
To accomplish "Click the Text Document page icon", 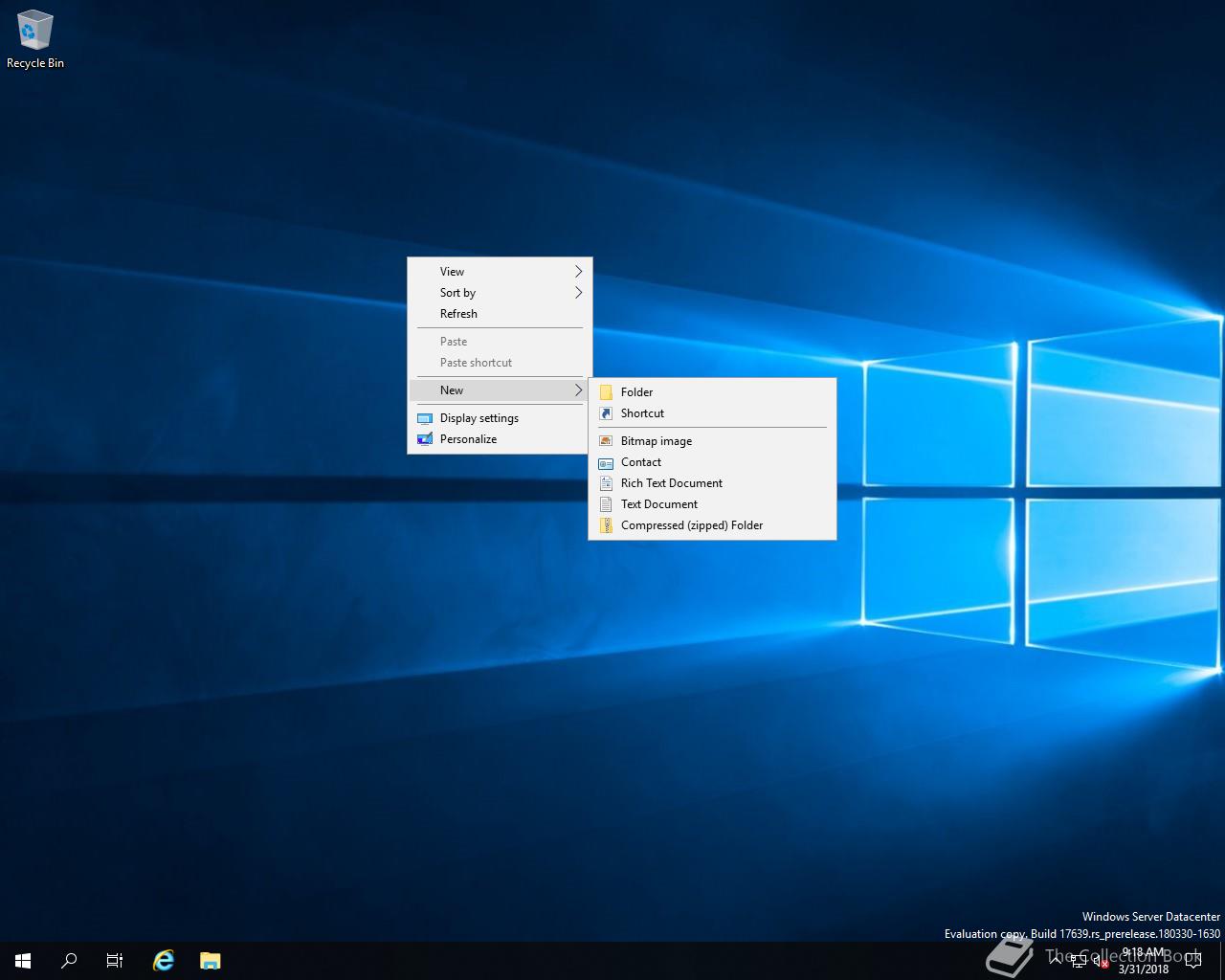I will 606,504.
